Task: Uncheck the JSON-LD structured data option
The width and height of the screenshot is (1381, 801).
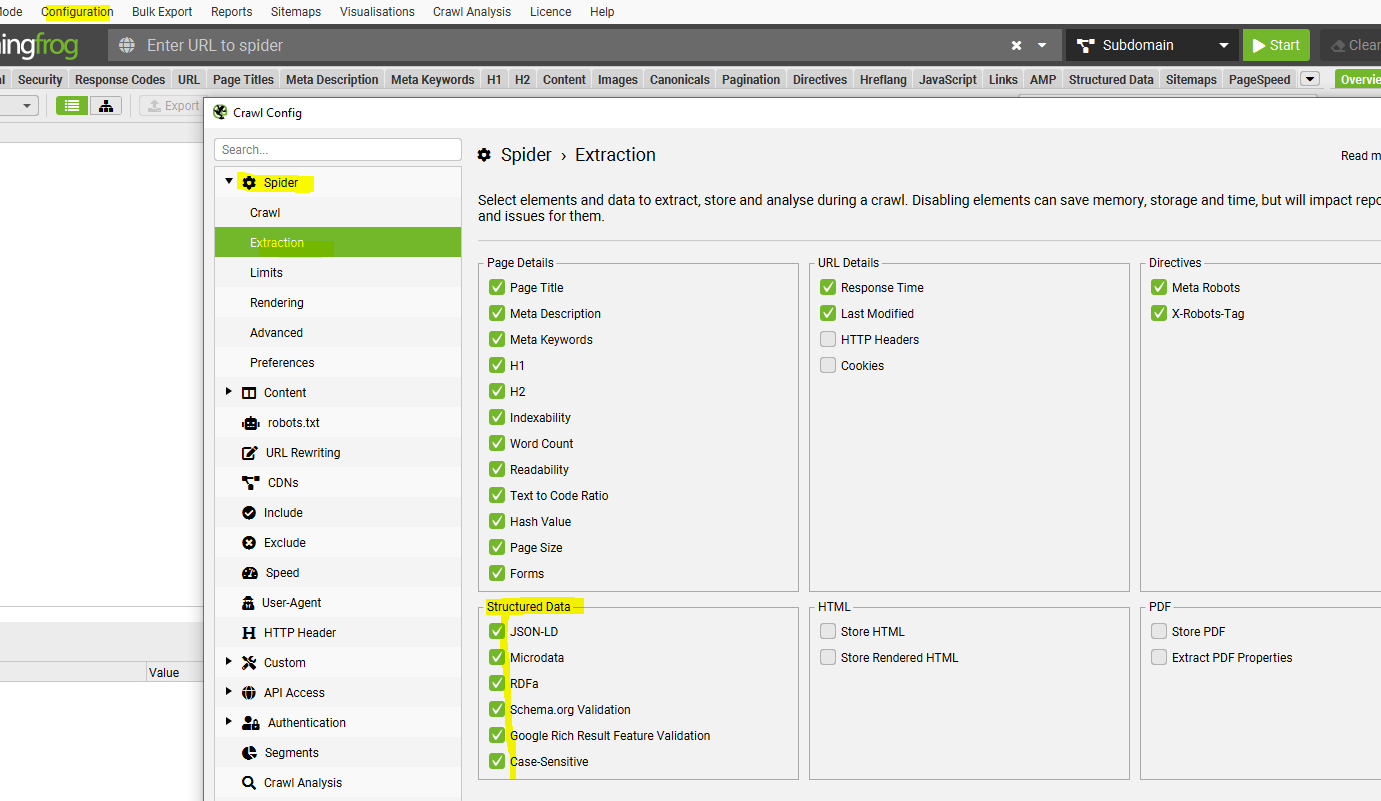Action: [x=497, y=631]
